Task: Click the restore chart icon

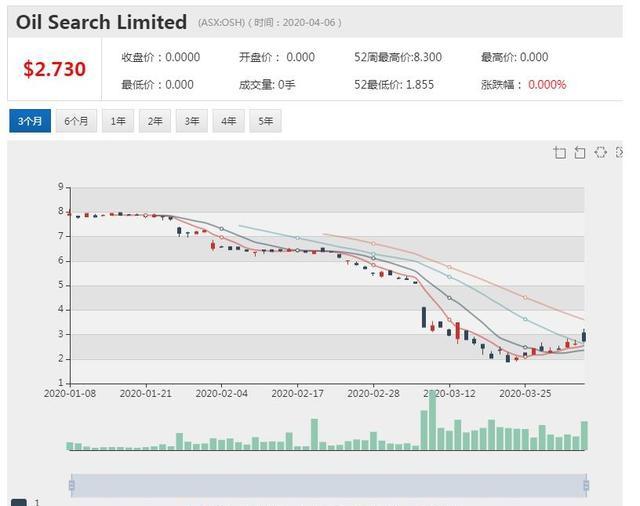Action: pyautogui.click(x=600, y=153)
